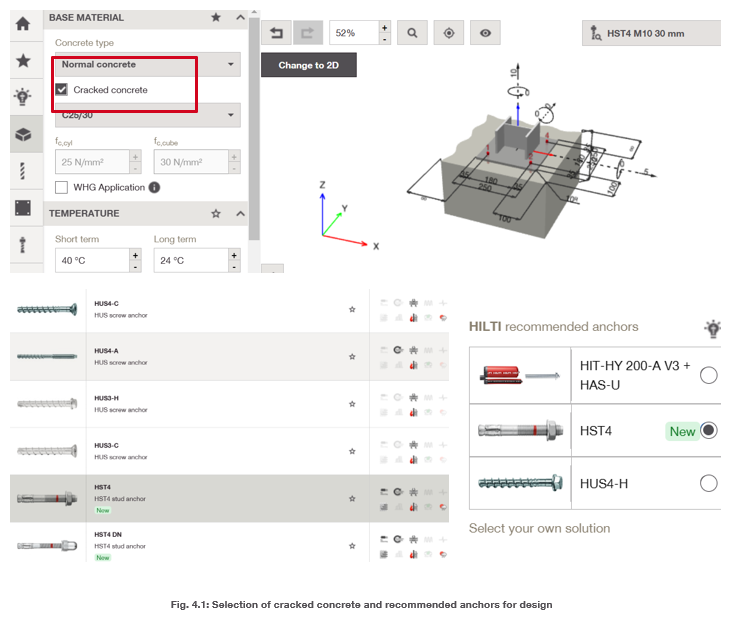Screen dimensions: 736x619
Task: Enable the WHG Application checkbox
Action: coord(61,187)
